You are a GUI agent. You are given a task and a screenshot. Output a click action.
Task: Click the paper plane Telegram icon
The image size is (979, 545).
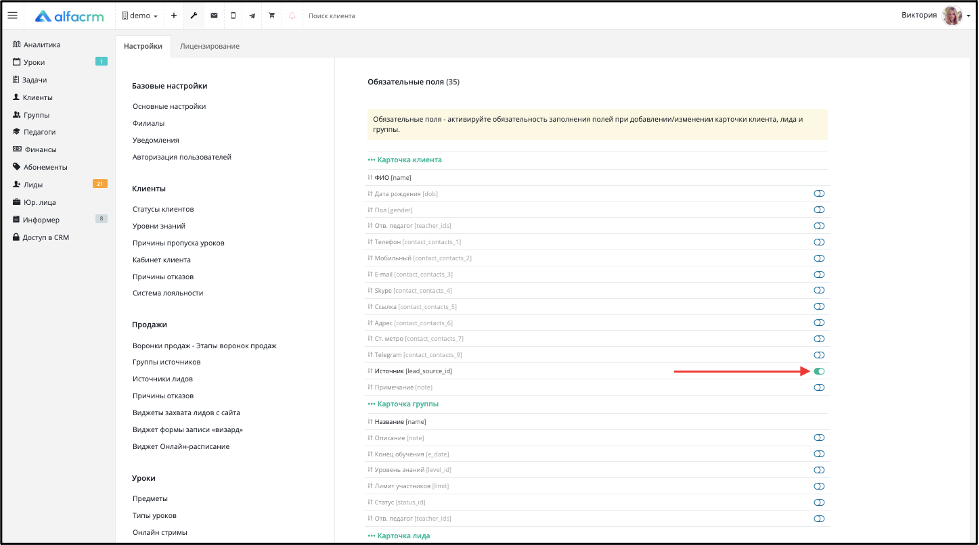[x=252, y=16]
